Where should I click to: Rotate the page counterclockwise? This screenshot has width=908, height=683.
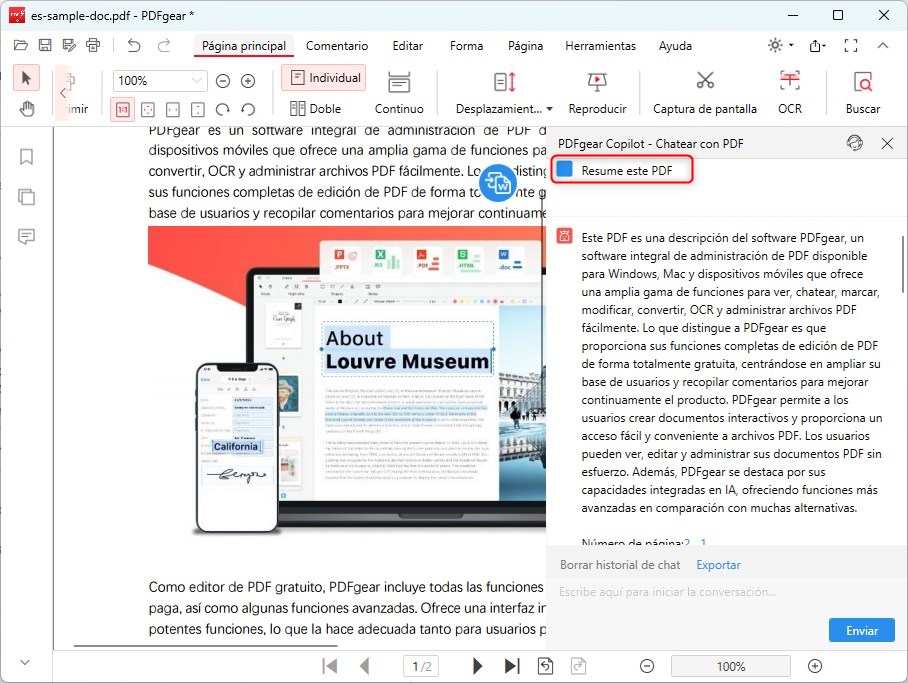point(248,109)
